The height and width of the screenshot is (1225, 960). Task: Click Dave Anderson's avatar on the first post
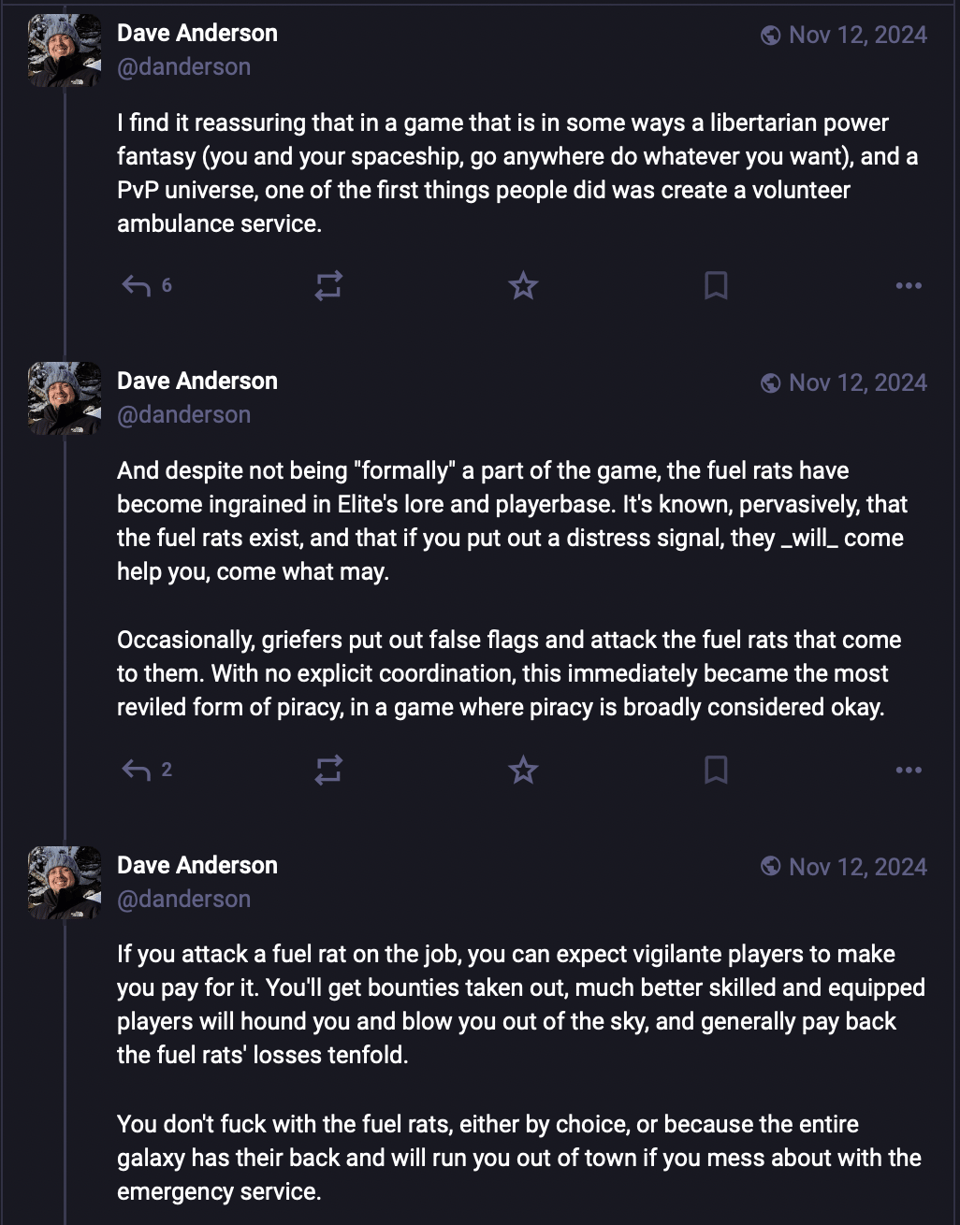65,50
